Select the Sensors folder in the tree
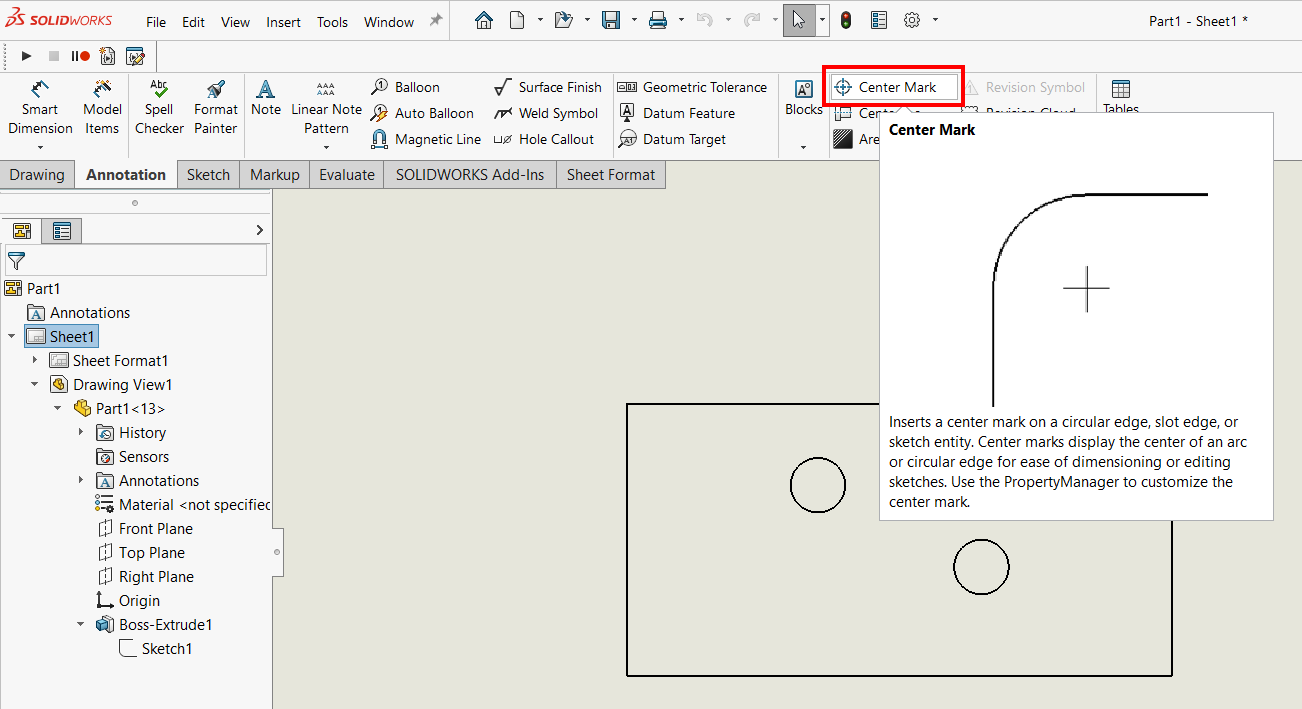 pos(133,456)
